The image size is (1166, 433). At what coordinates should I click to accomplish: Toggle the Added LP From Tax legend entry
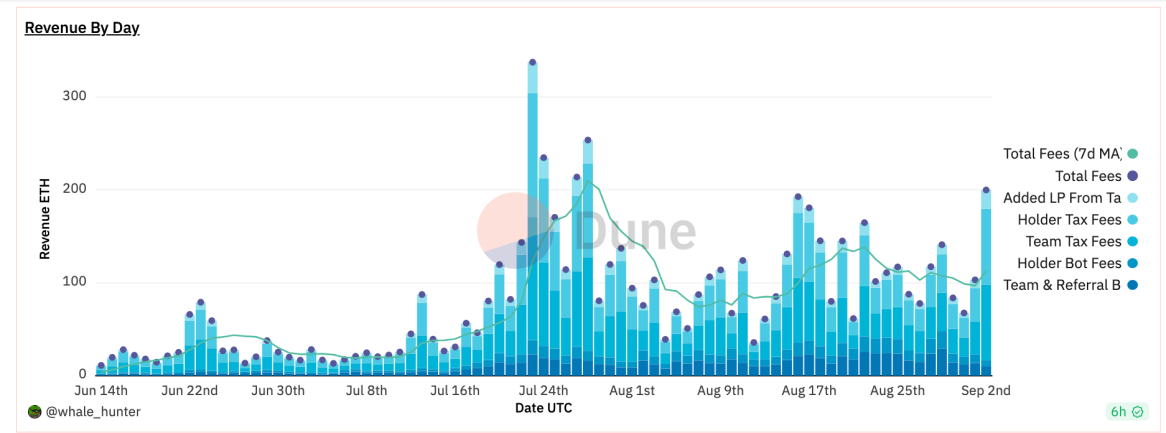pos(1071,198)
